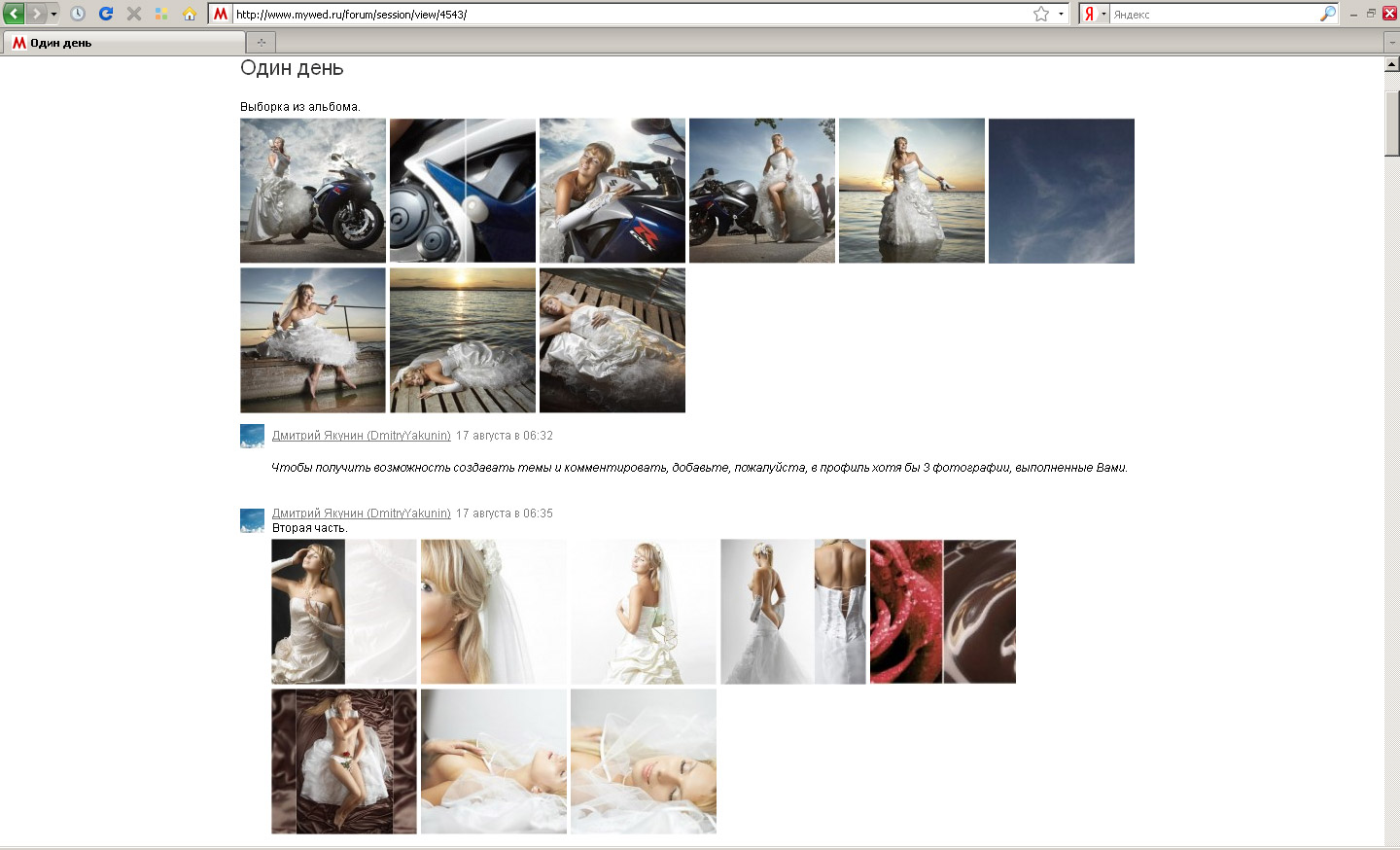Expand the Yandex search engine selector
Viewport: 1400px width, 850px height.
pyautogui.click(x=1103, y=14)
